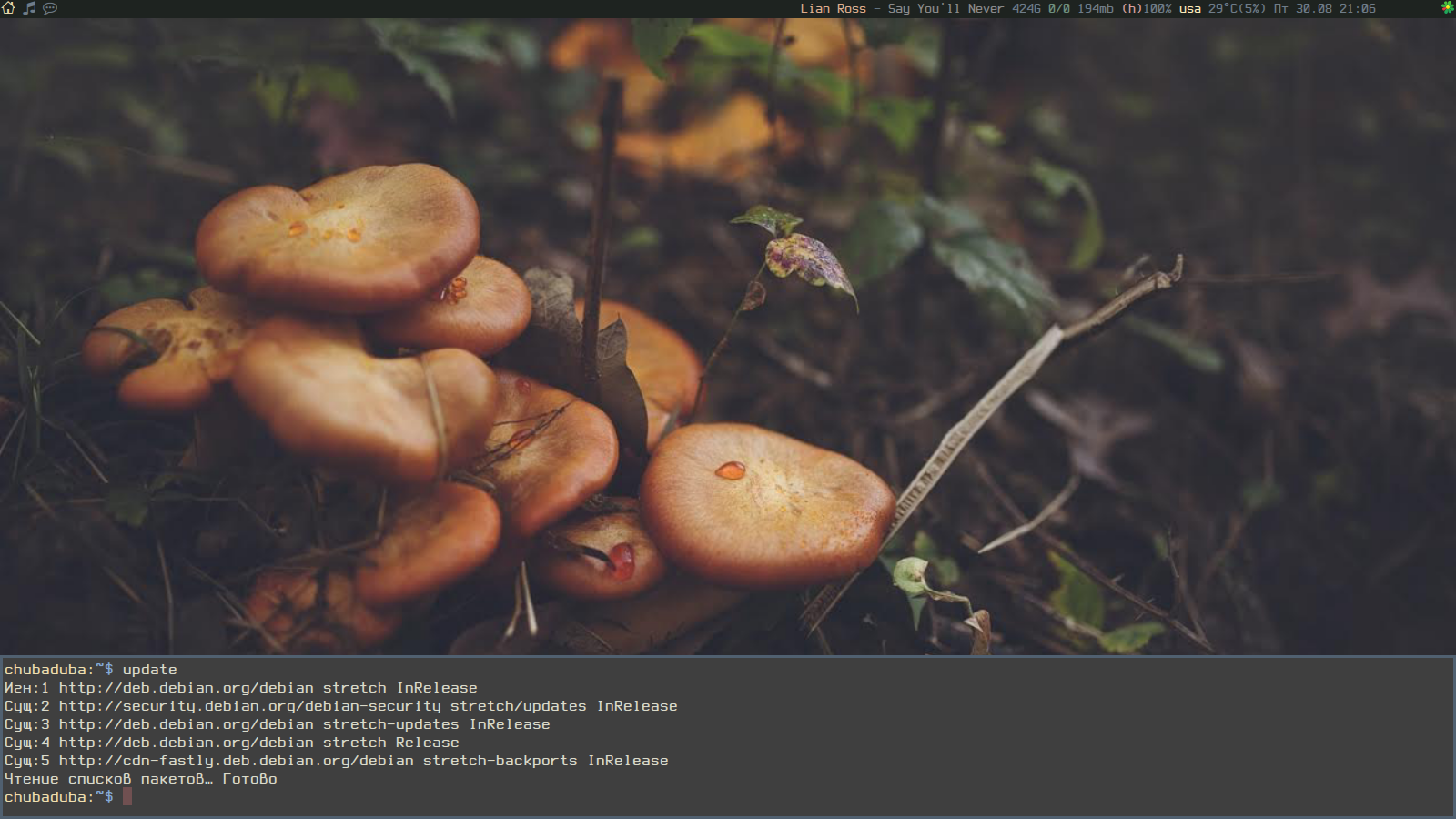Viewport: 1456px width, 819px height.
Task: Click the Сущ:5 cdn-fastly stretch-backports line
Action: coord(336,761)
